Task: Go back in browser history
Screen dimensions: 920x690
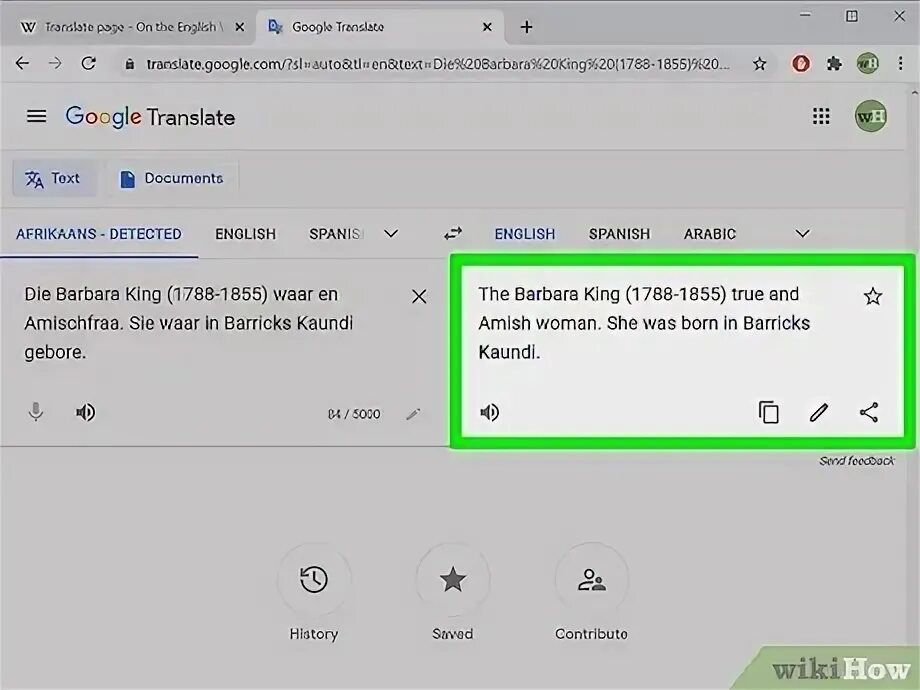Action: tap(22, 63)
